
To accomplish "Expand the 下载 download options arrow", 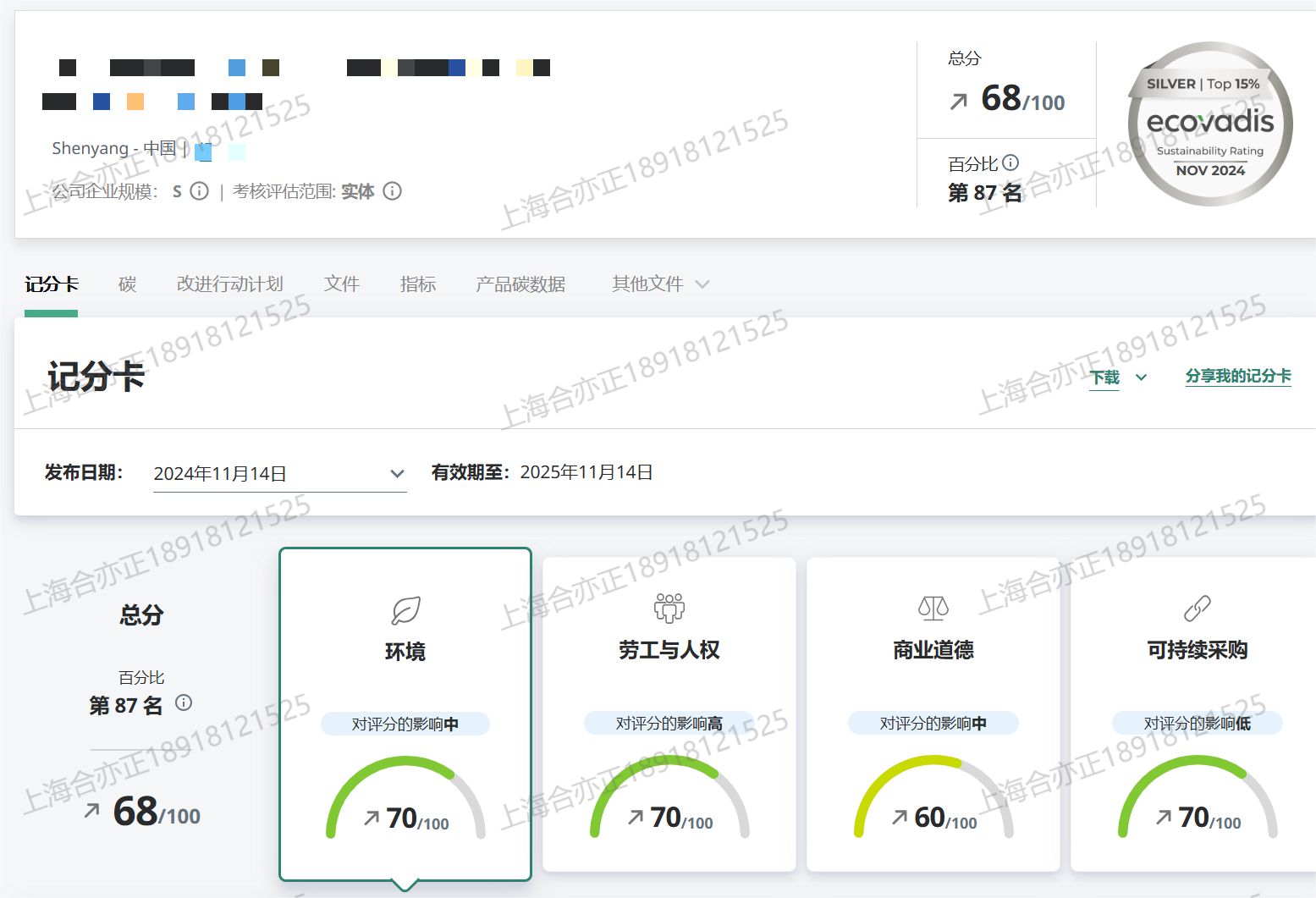I will coord(1141,377).
